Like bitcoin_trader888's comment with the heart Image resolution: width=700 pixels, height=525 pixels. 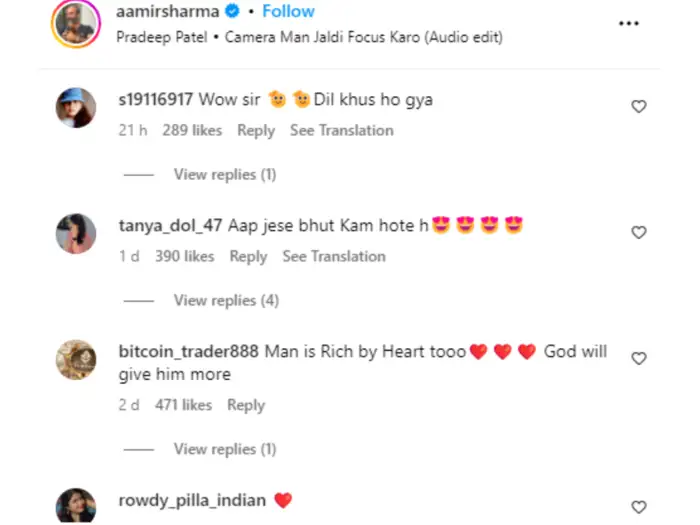pyautogui.click(x=639, y=358)
